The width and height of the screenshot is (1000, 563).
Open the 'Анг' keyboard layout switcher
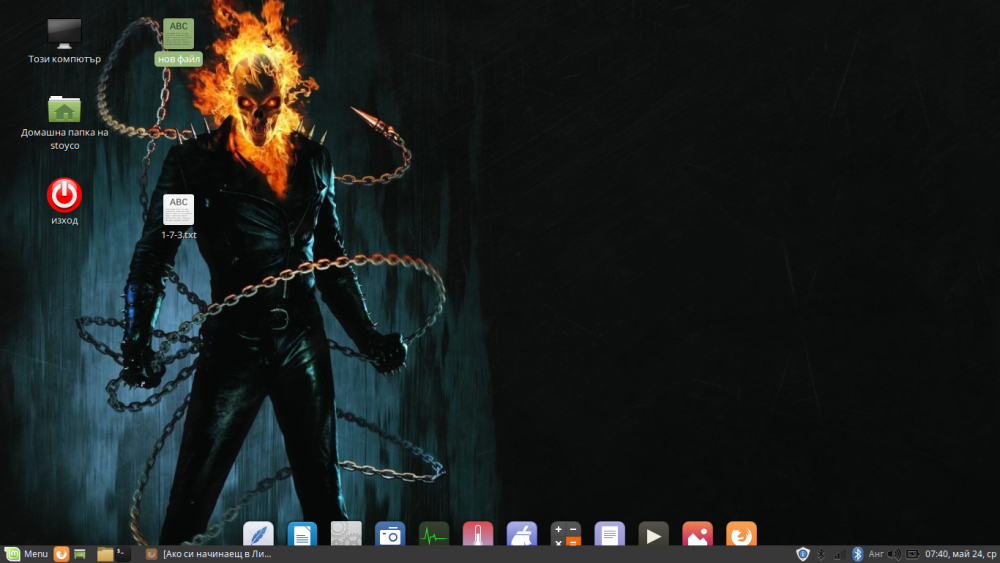pyautogui.click(x=876, y=554)
